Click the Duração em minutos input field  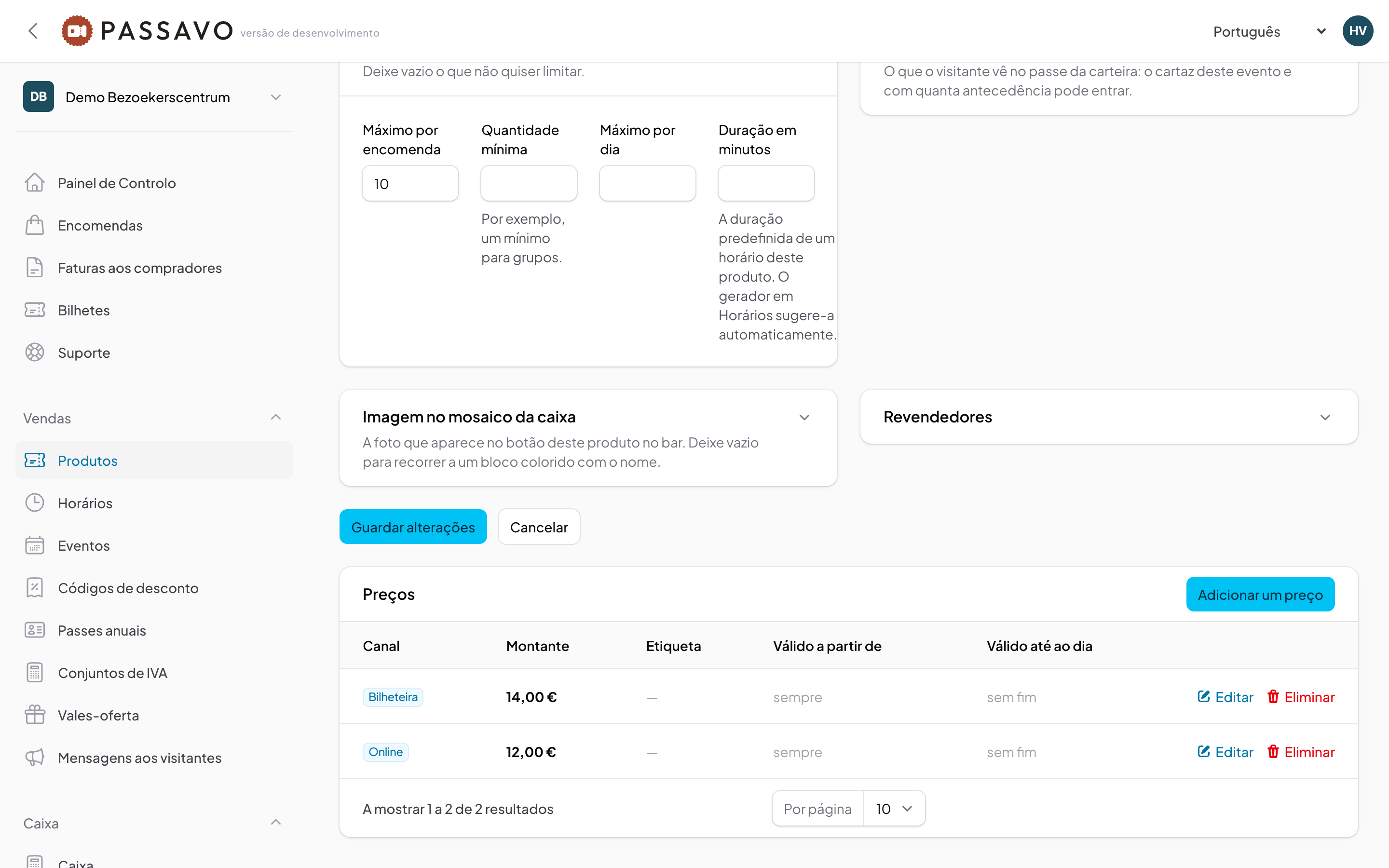tap(766, 183)
